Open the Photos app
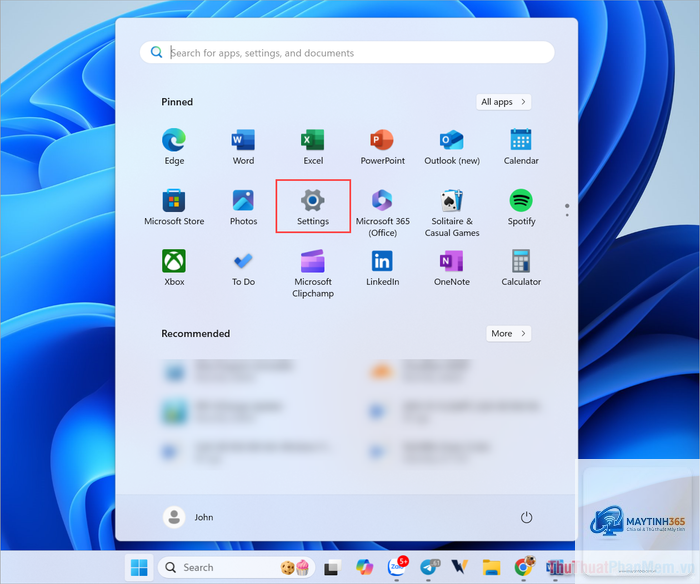Viewport: 700px width, 584px height. click(x=243, y=207)
